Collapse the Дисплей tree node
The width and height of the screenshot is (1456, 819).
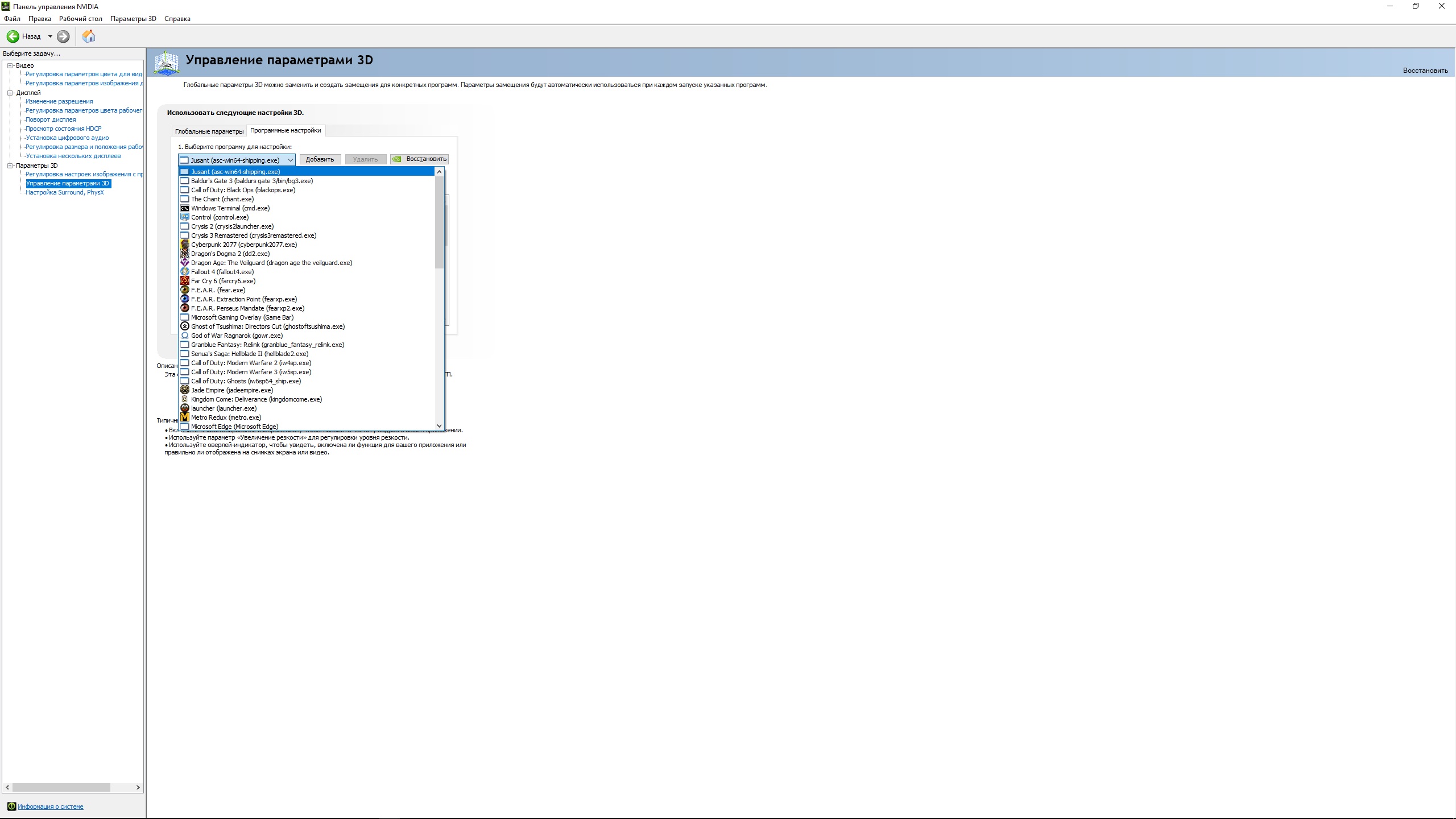click(x=10, y=93)
